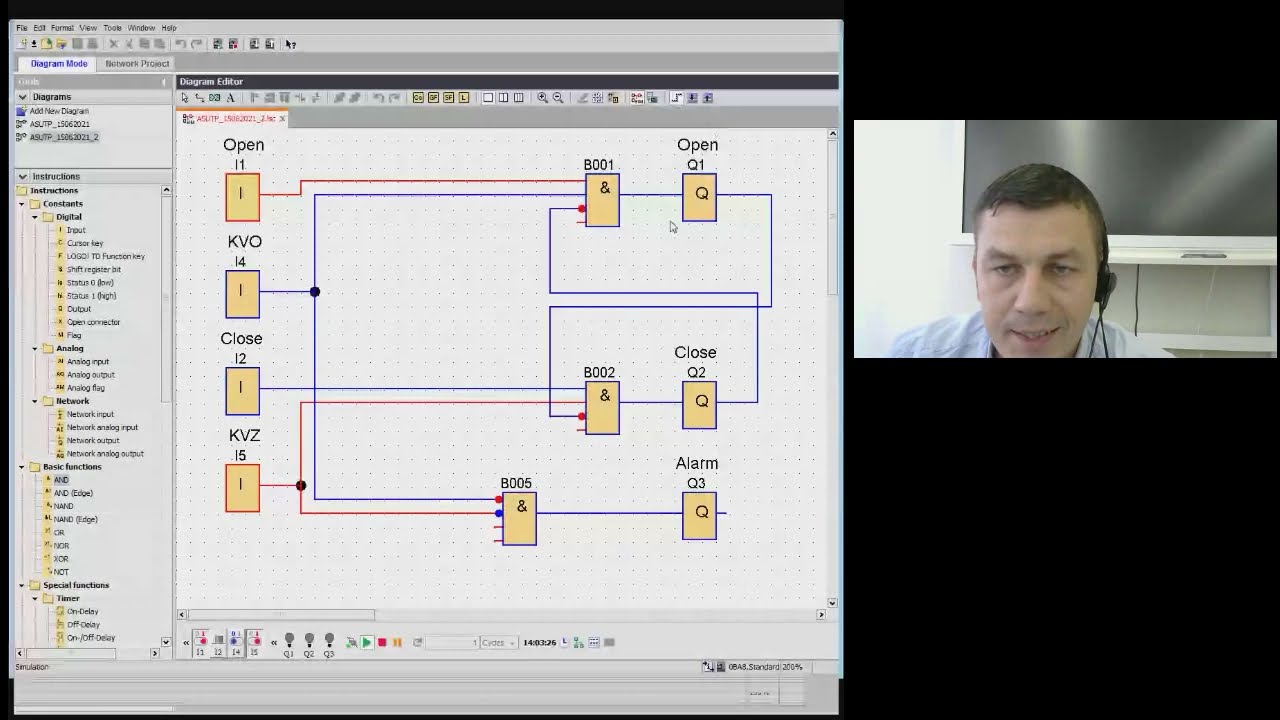The image size is (1280, 720).
Task: Click the cycles number input field
Action: [x=452, y=643]
